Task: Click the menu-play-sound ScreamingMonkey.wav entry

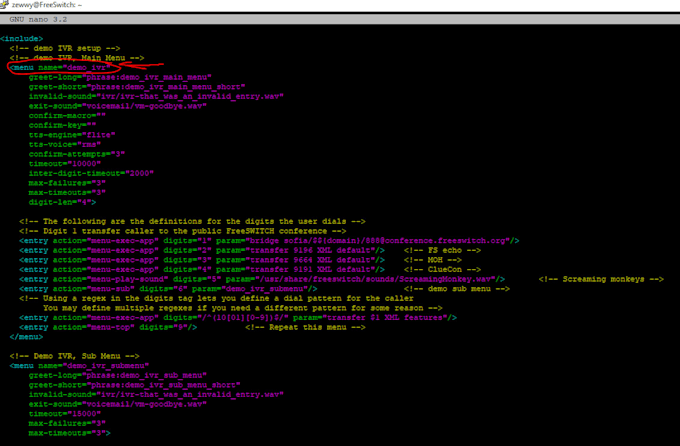Action: [262, 279]
